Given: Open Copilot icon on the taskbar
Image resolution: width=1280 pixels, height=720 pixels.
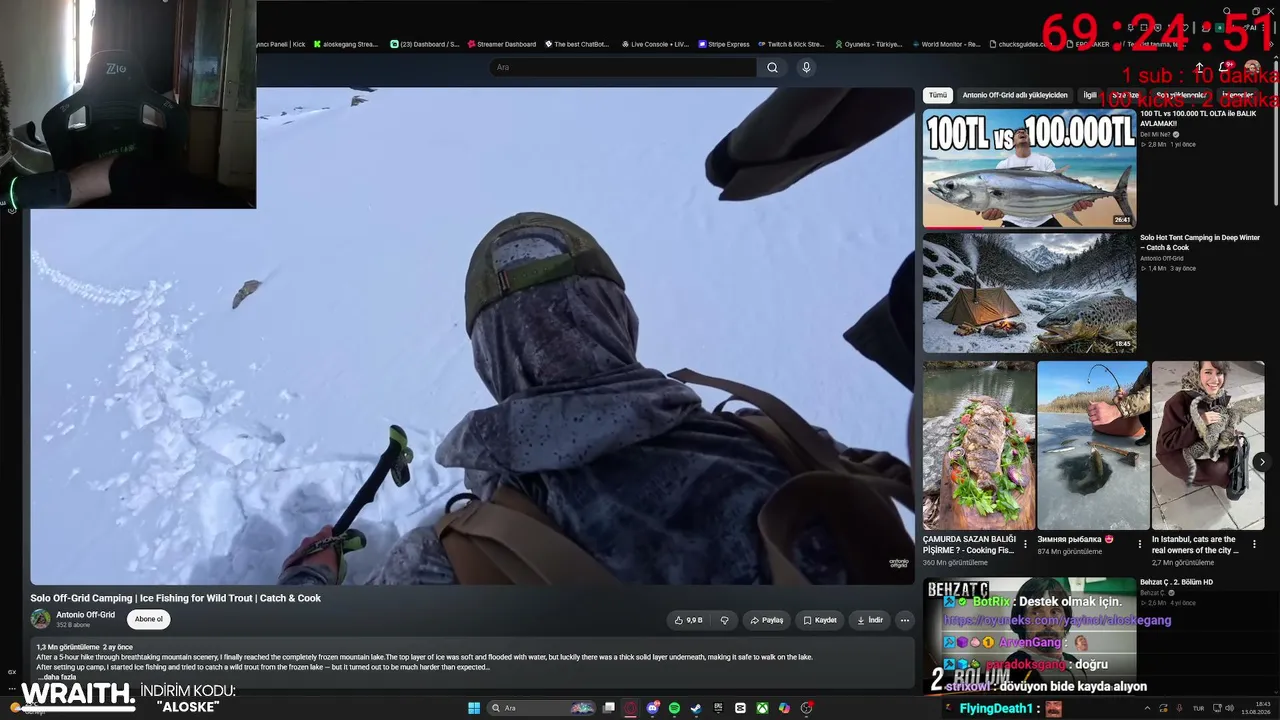Looking at the screenshot, I should 784,708.
